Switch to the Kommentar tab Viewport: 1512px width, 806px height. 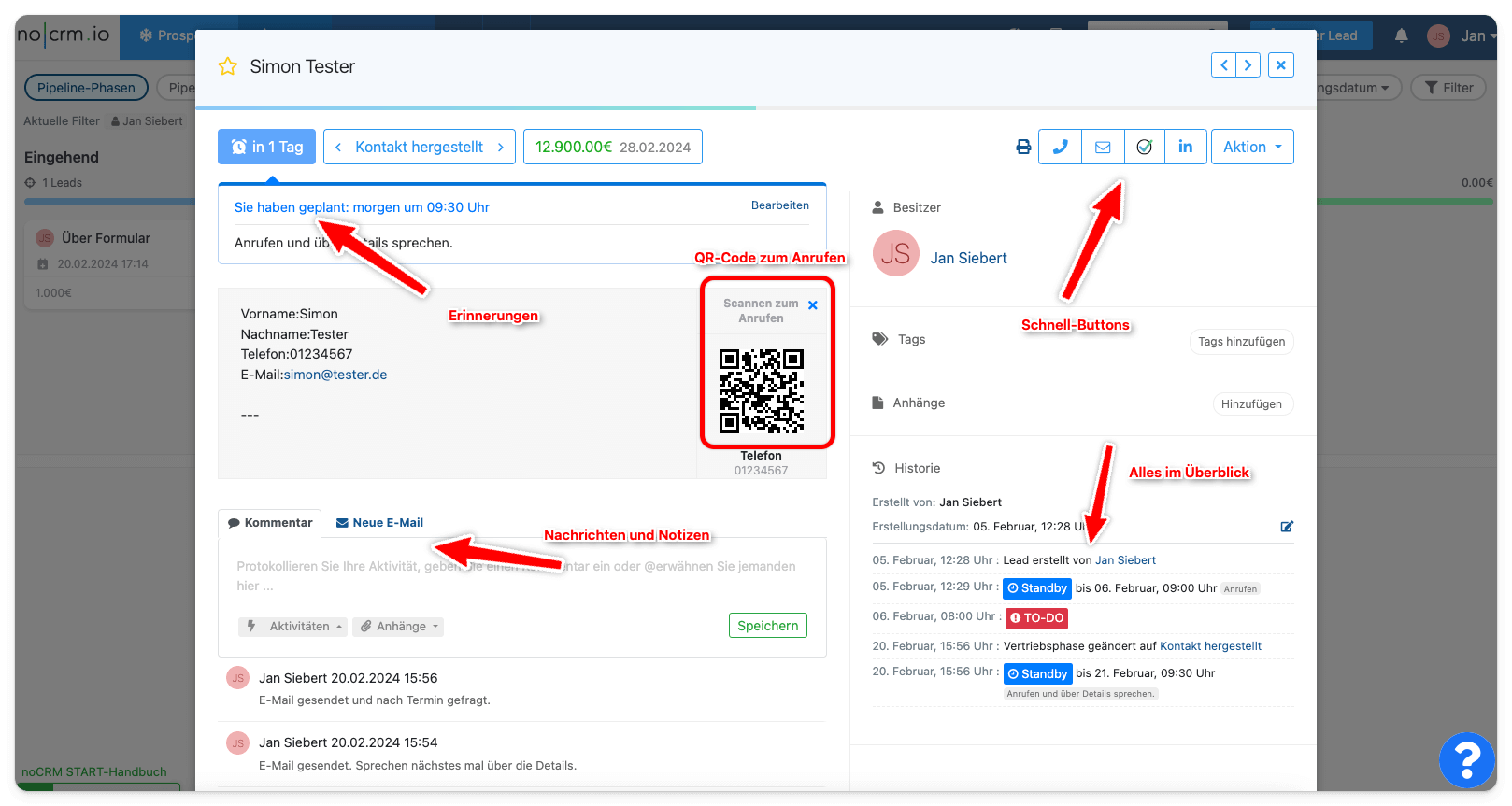[270, 523]
